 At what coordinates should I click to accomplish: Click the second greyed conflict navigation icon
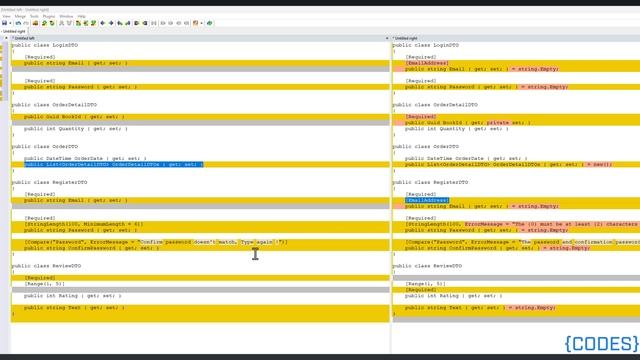click(69, 23)
